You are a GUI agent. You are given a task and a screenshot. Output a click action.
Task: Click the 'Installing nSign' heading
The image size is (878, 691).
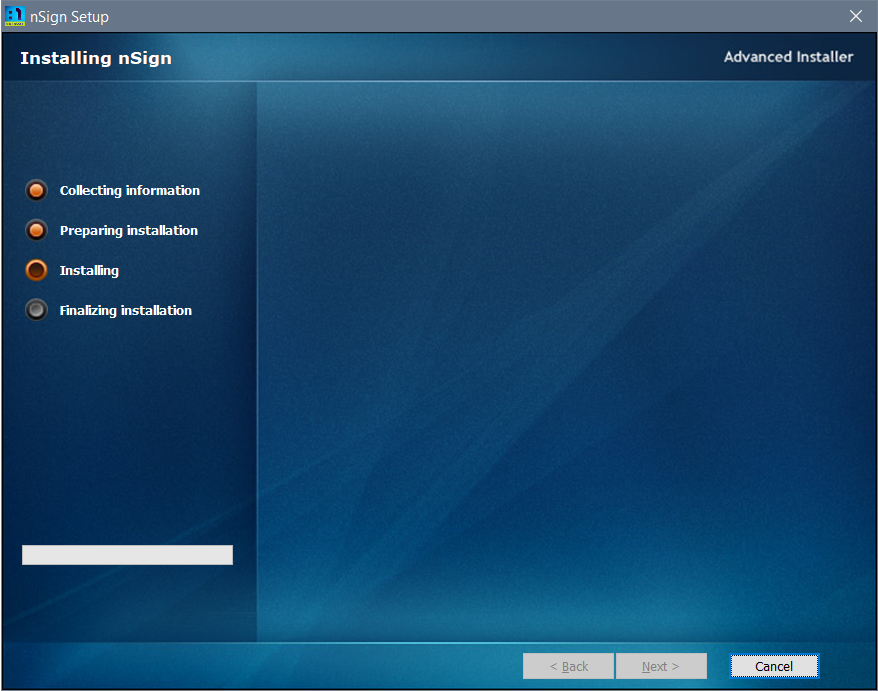pyautogui.click(x=96, y=58)
